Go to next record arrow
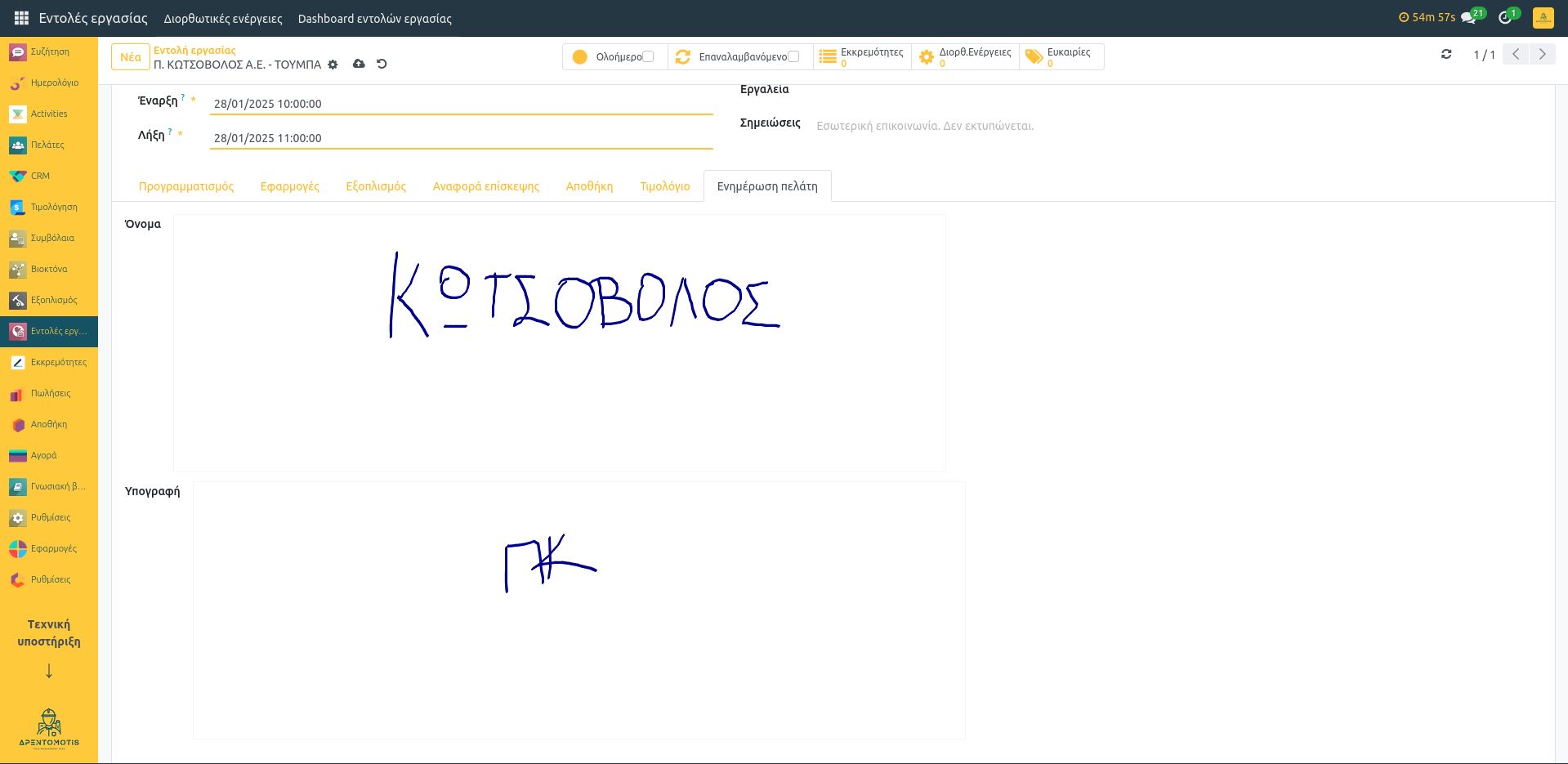Viewport: 1568px width, 764px height. (x=1542, y=54)
